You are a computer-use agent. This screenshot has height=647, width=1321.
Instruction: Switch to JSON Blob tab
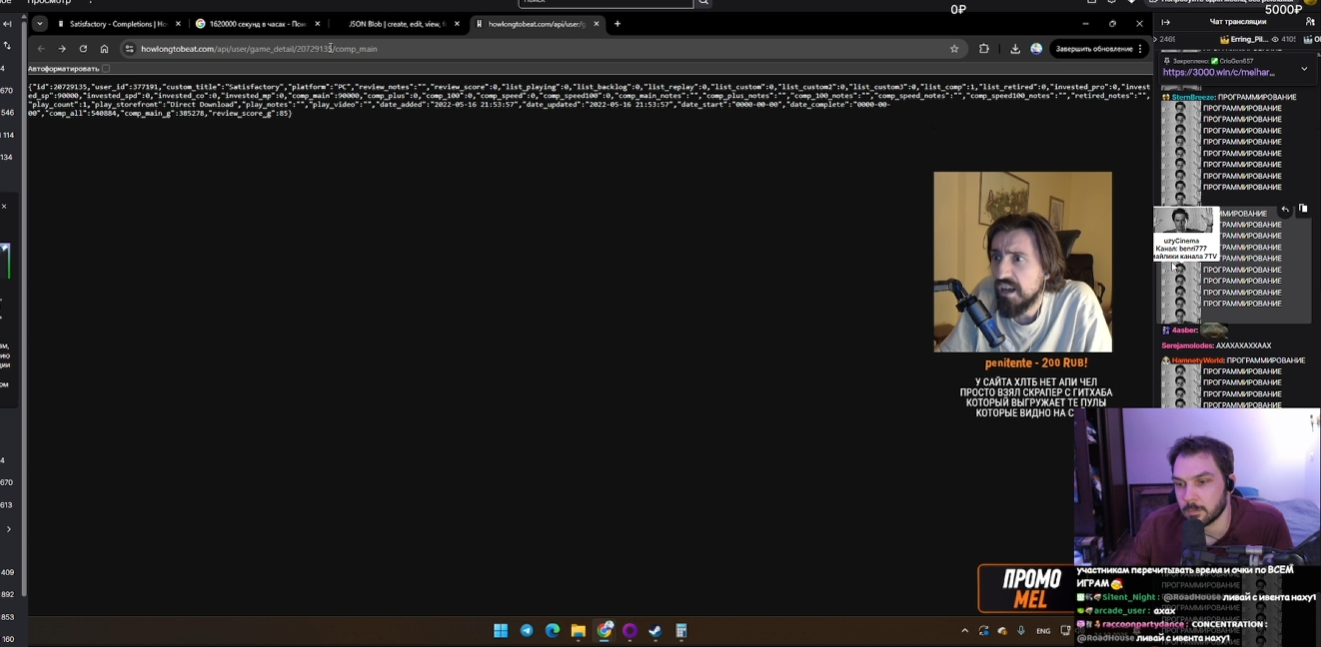point(397,23)
